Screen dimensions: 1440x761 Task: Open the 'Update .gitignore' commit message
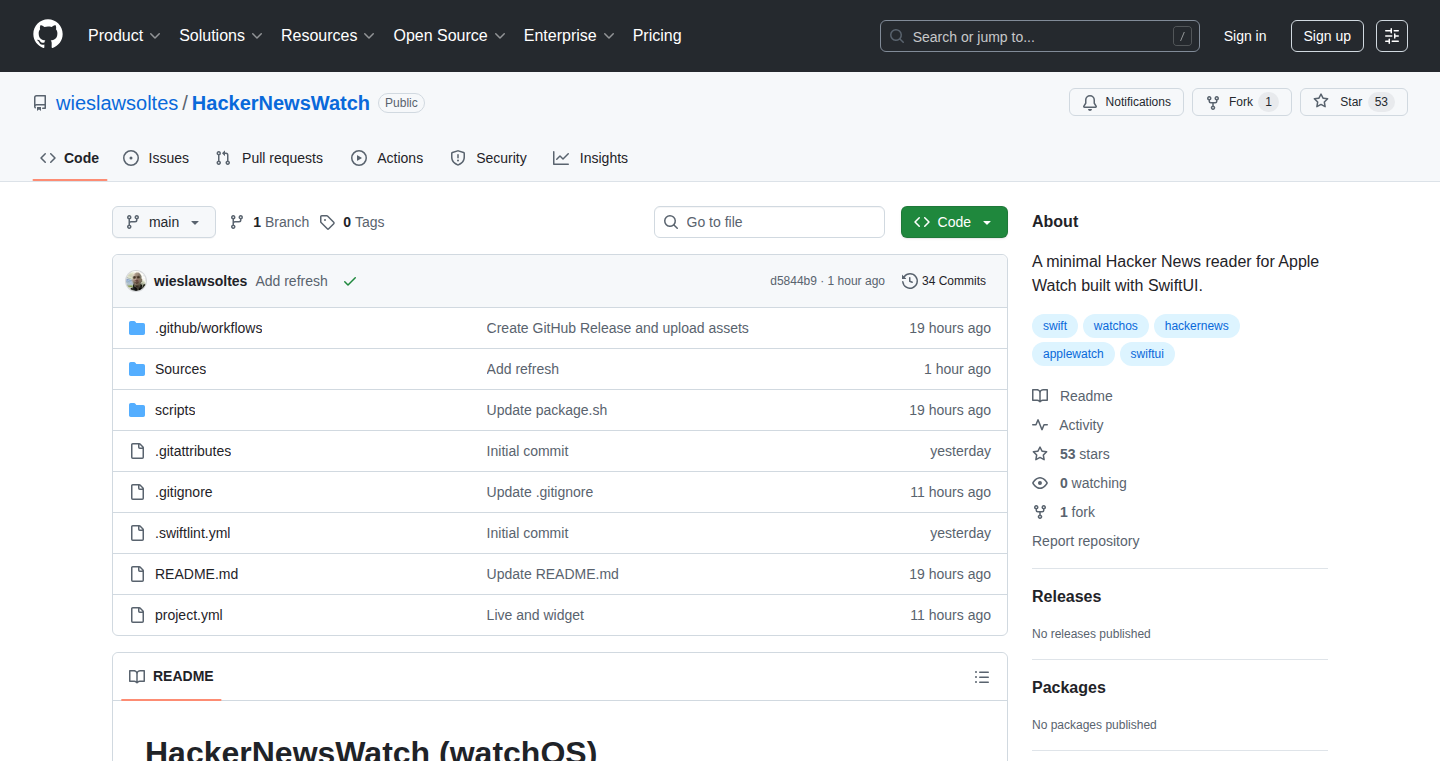tap(540, 492)
